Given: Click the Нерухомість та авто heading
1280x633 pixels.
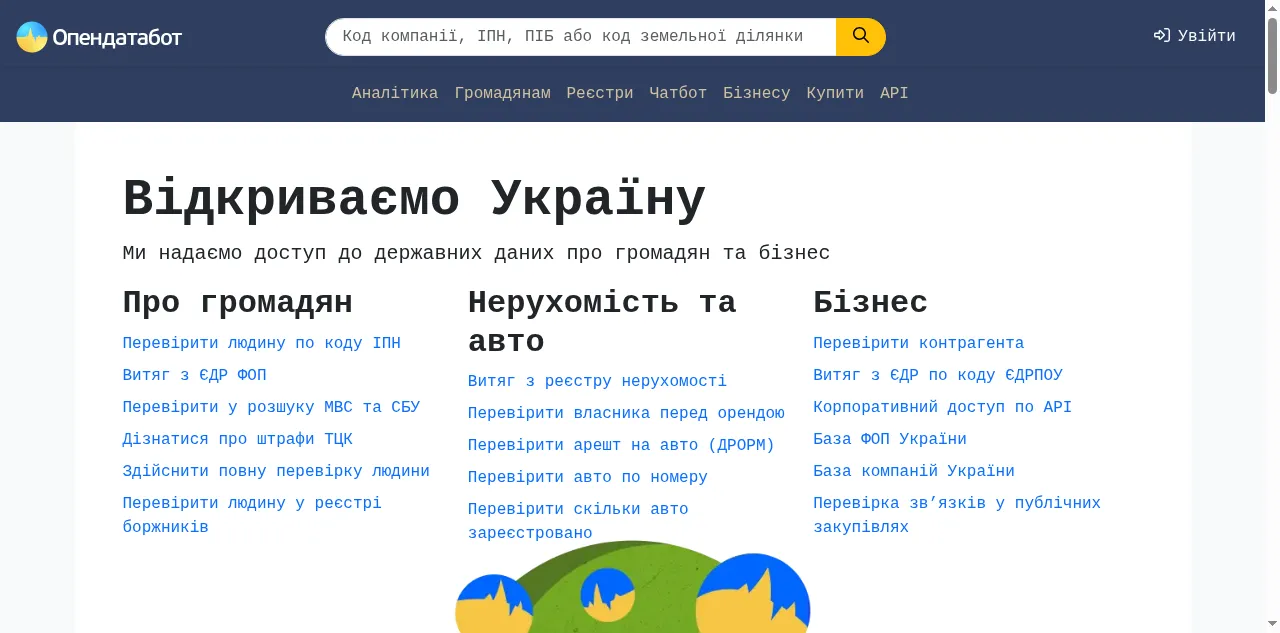Looking at the screenshot, I should click(602, 321).
